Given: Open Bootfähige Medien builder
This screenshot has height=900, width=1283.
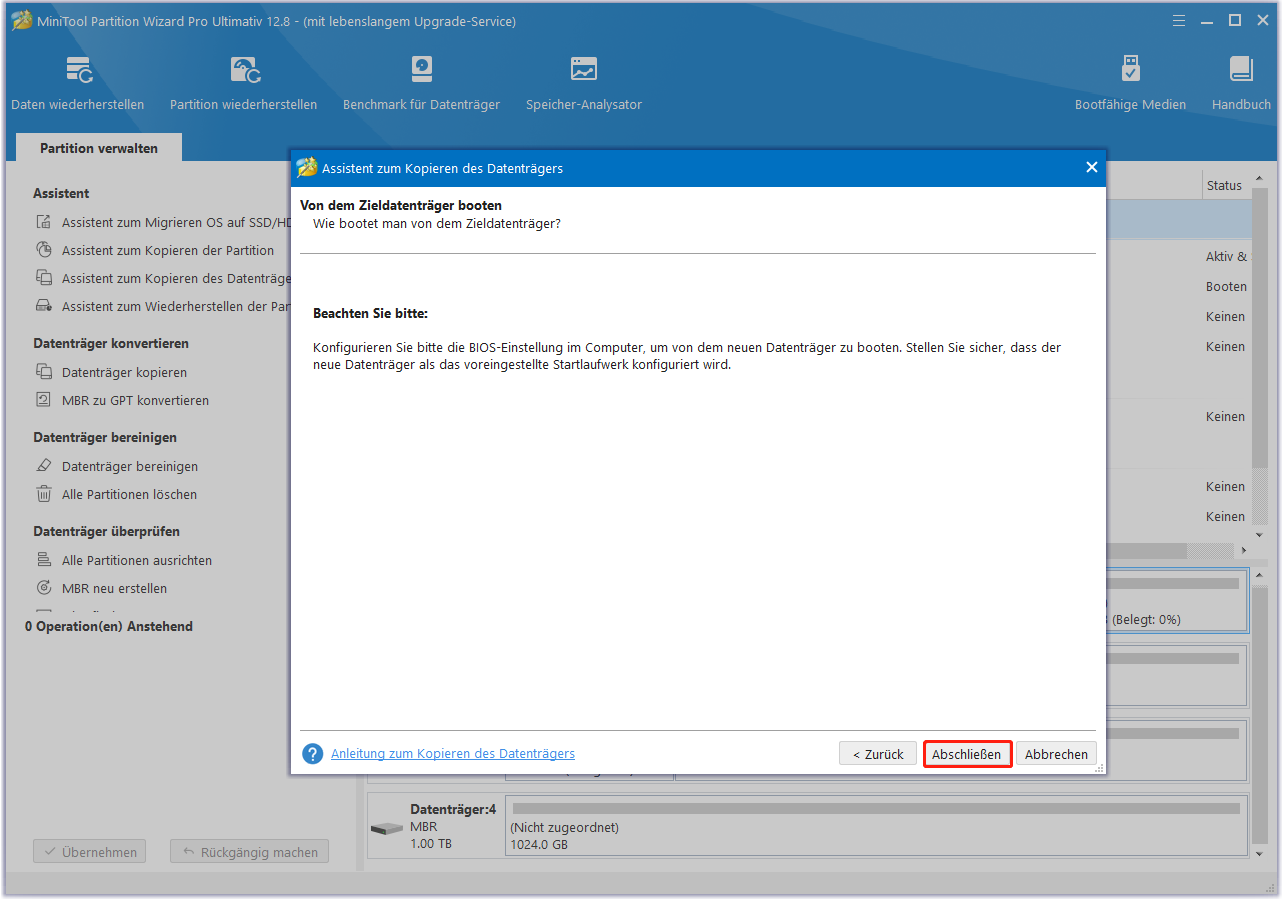Looking at the screenshot, I should point(1130,84).
